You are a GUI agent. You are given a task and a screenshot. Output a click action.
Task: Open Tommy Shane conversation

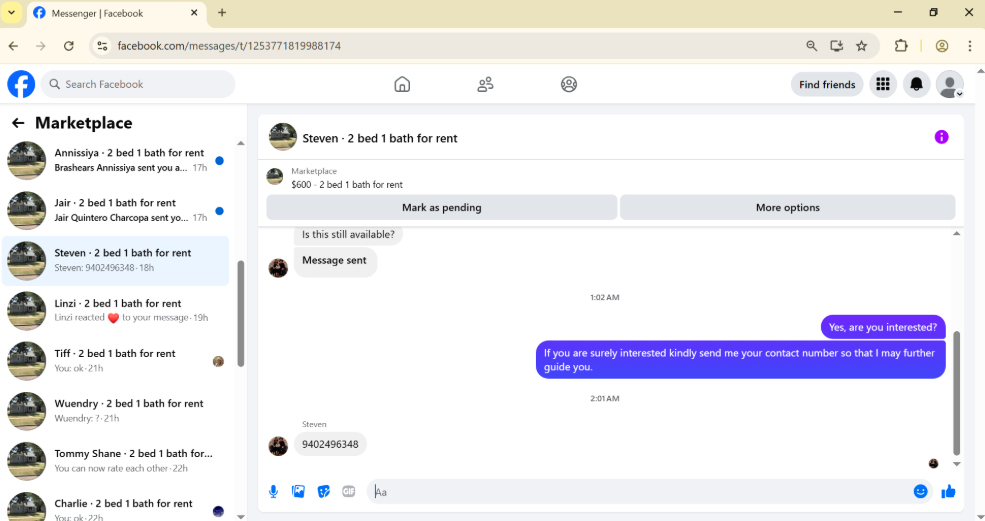click(x=116, y=461)
